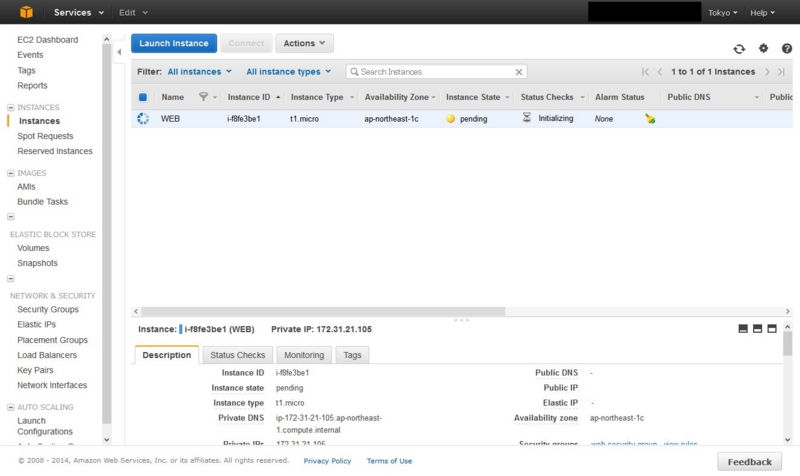
Task: Toggle selection of the WEB instance row
Action: (143, 118)
